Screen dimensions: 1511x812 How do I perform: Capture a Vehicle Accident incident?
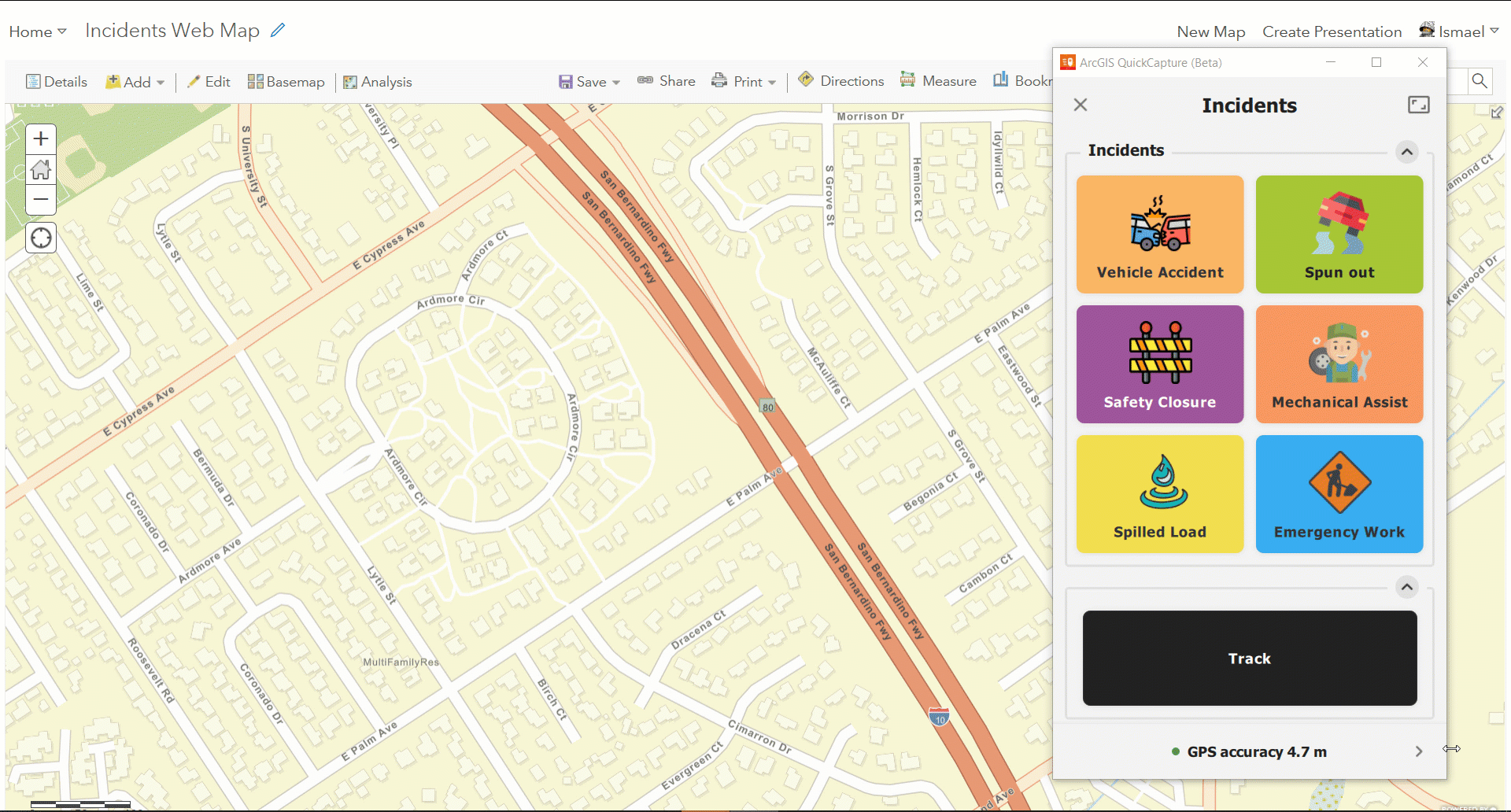[x=1159, y=234]
